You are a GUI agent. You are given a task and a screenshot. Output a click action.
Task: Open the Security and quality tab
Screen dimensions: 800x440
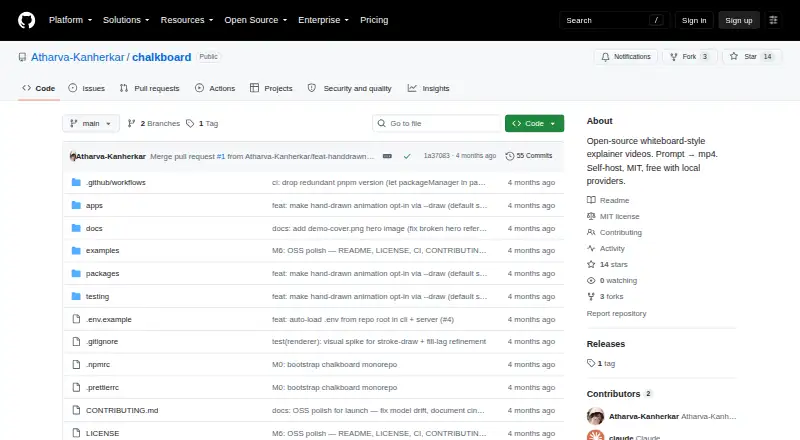(349, 88)
